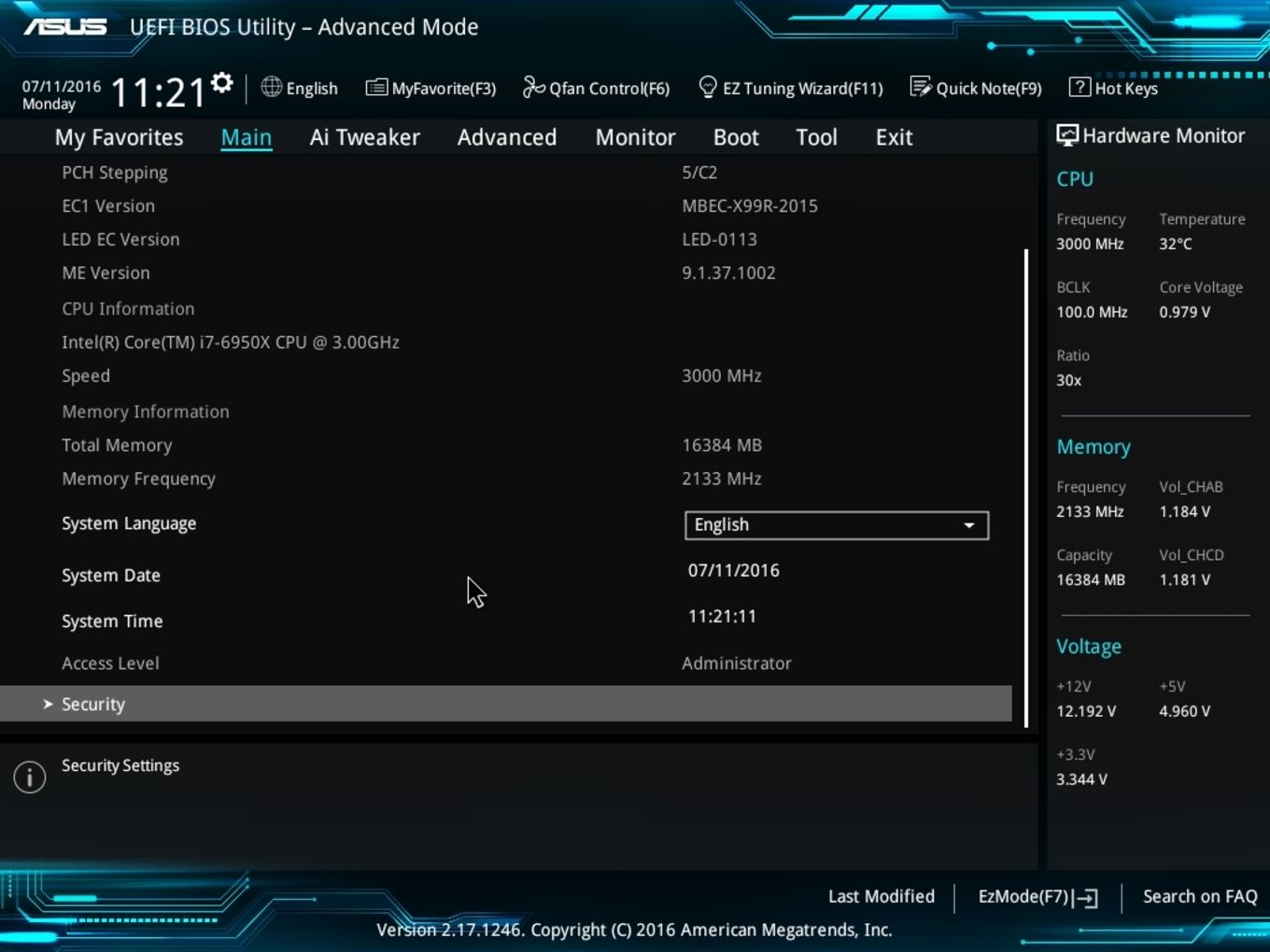Click PCH Stepping value 5/C2

pyautogui.click(x=699, y=173)
